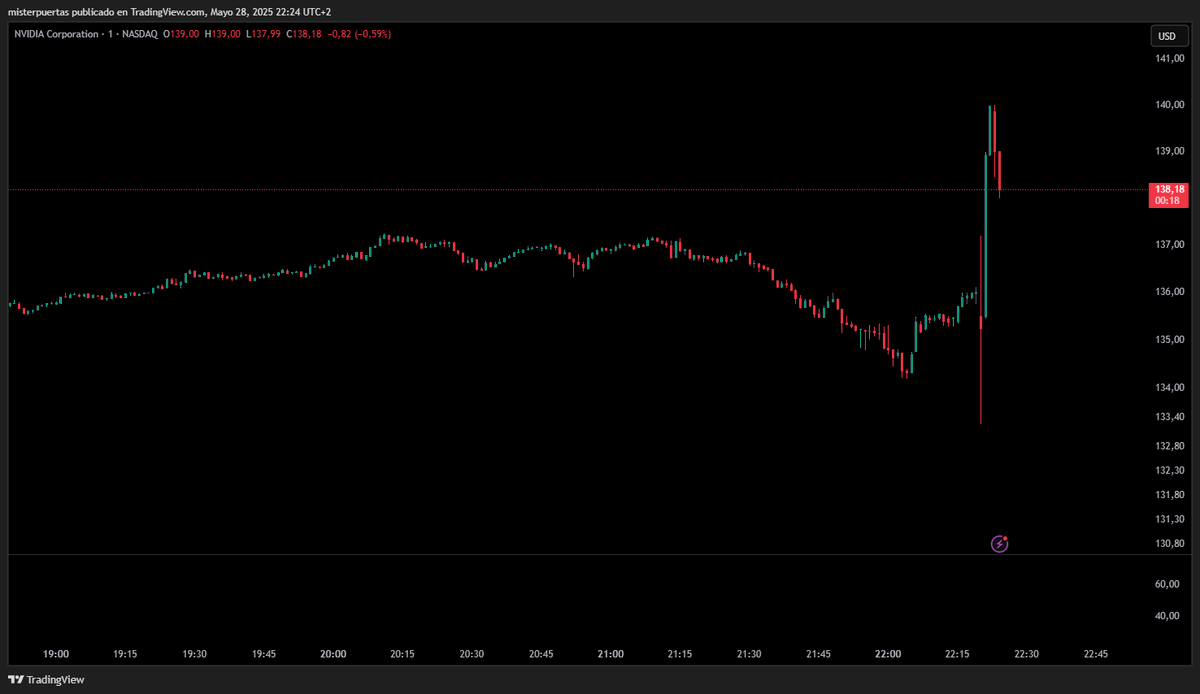Click the 19:00 time axis label

pos(56,654)
